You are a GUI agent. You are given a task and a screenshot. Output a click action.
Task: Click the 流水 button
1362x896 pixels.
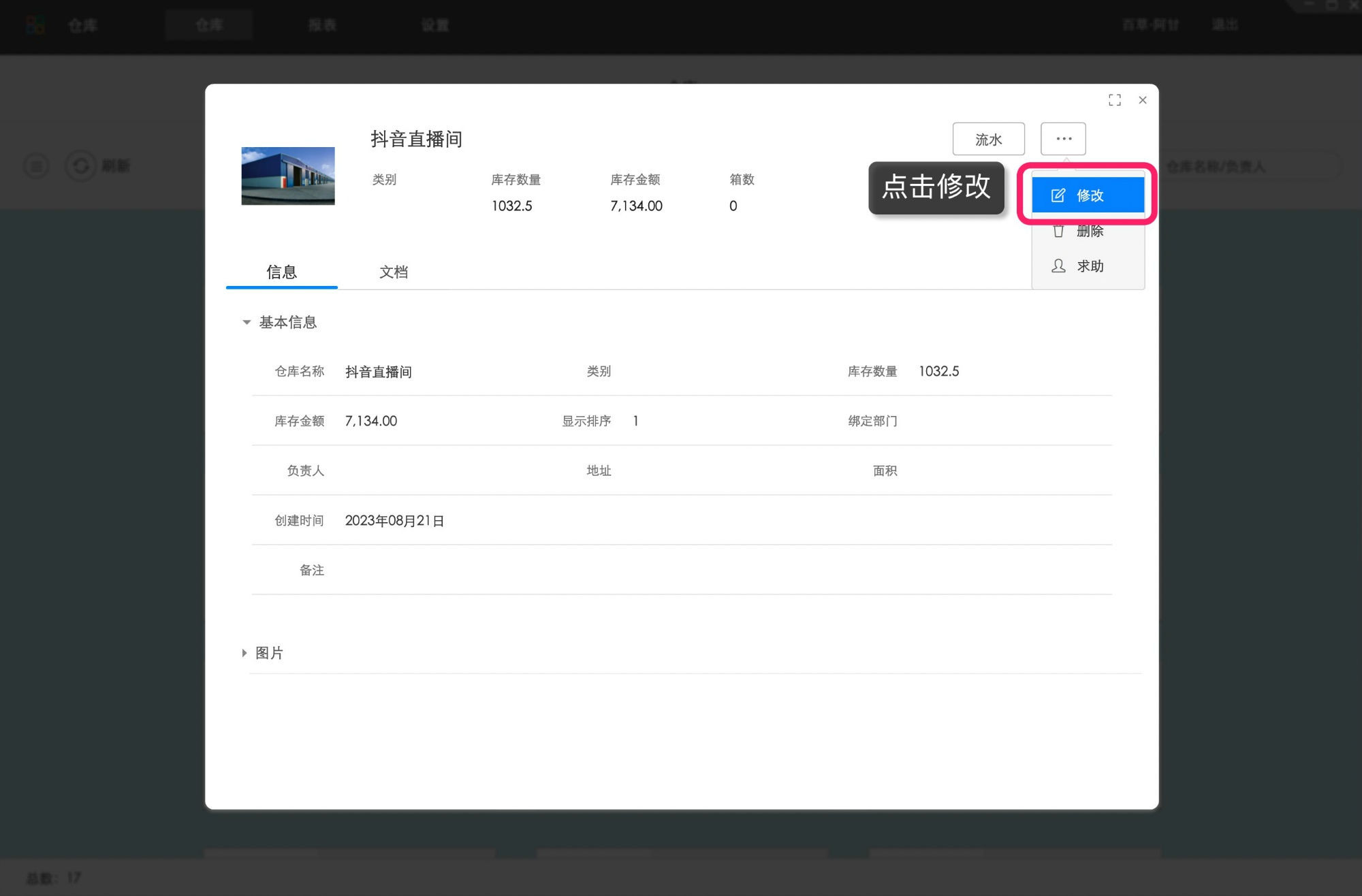pyautogui.click(x=988, y=139)
